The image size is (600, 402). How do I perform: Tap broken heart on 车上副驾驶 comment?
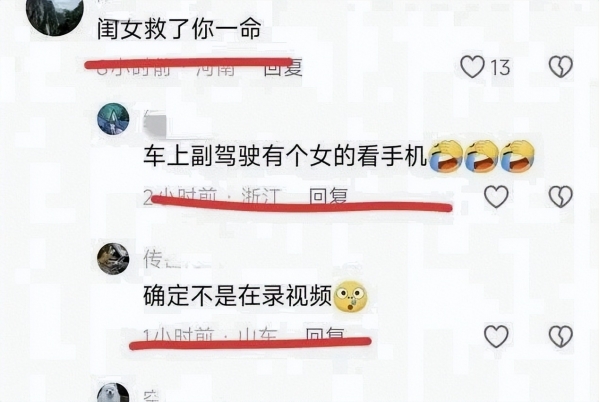(x=561, y=196)
